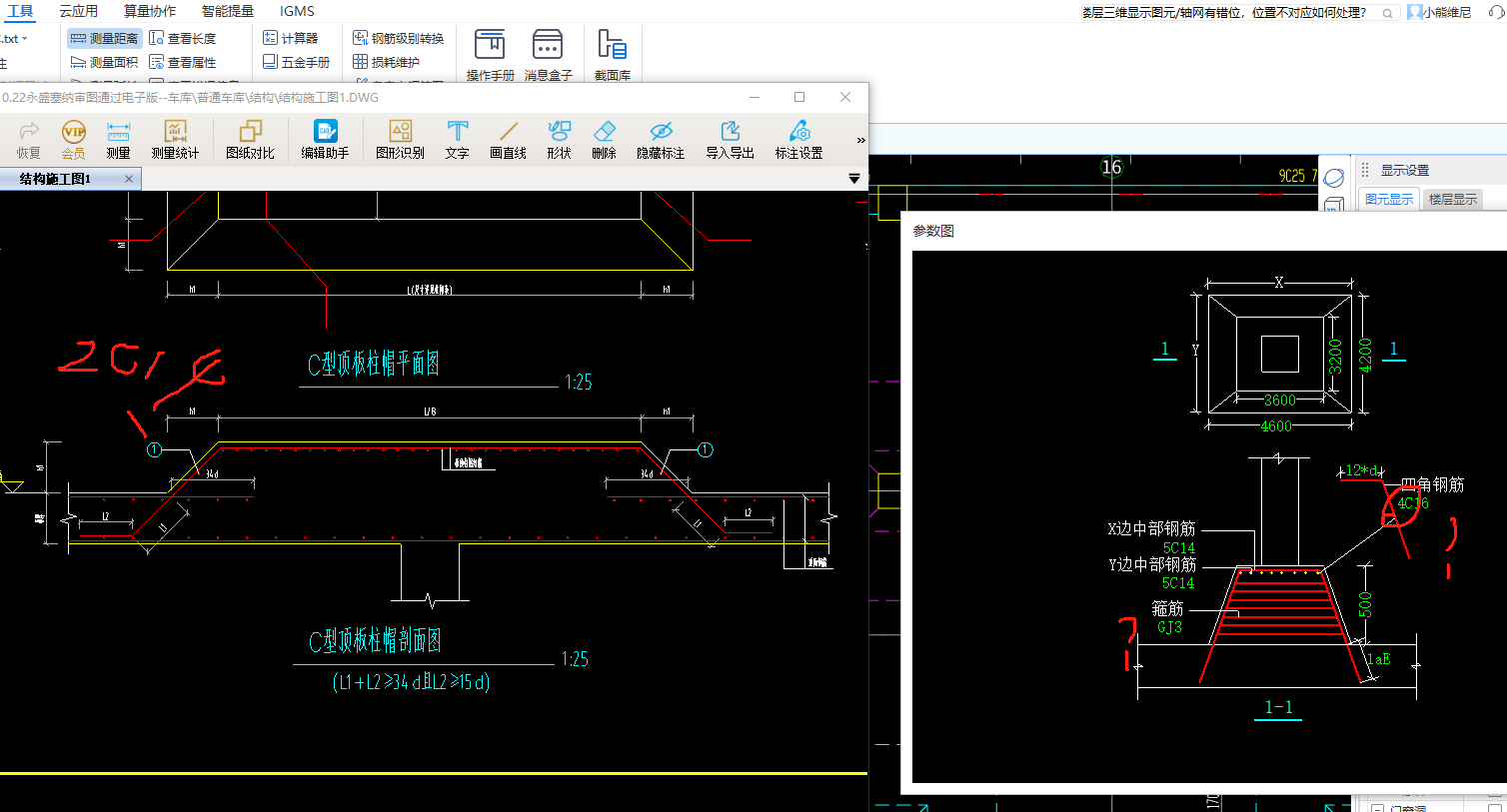Toggle 隐藏标注 hide annotations
This screenshot has width=1507, height=812.
661,139
